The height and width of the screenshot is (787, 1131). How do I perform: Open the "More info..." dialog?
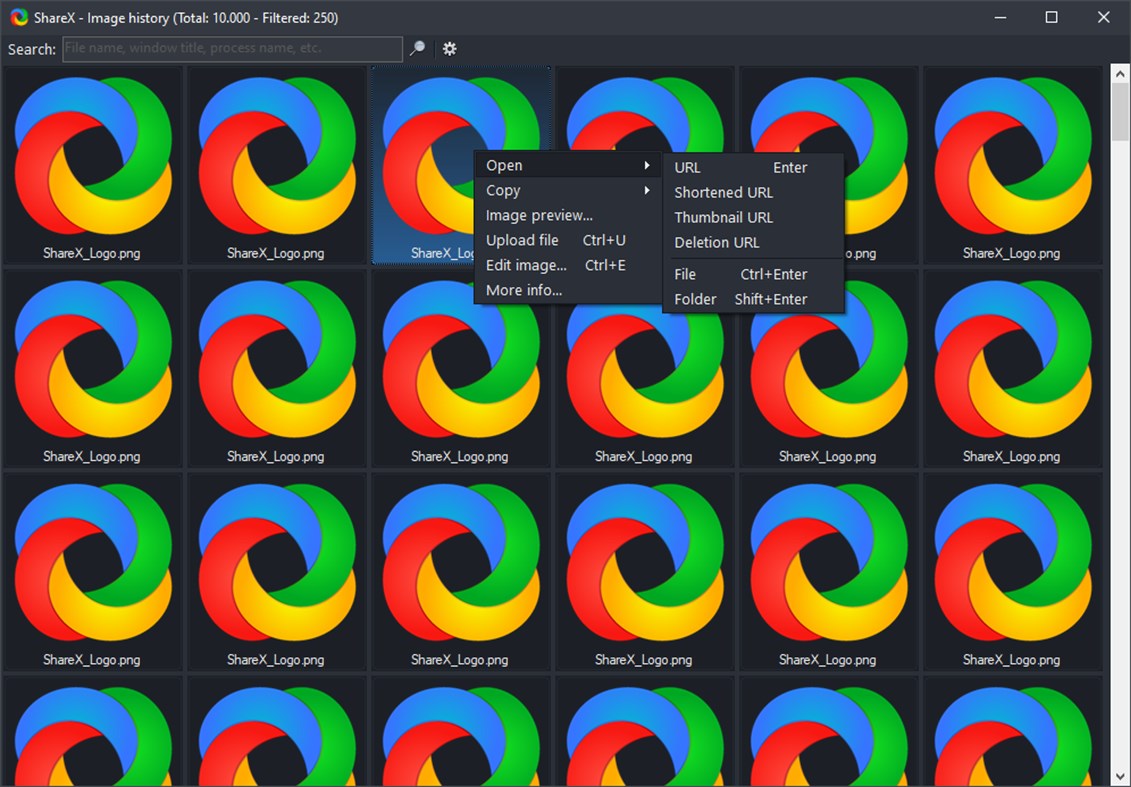click(x=524, y=290)
